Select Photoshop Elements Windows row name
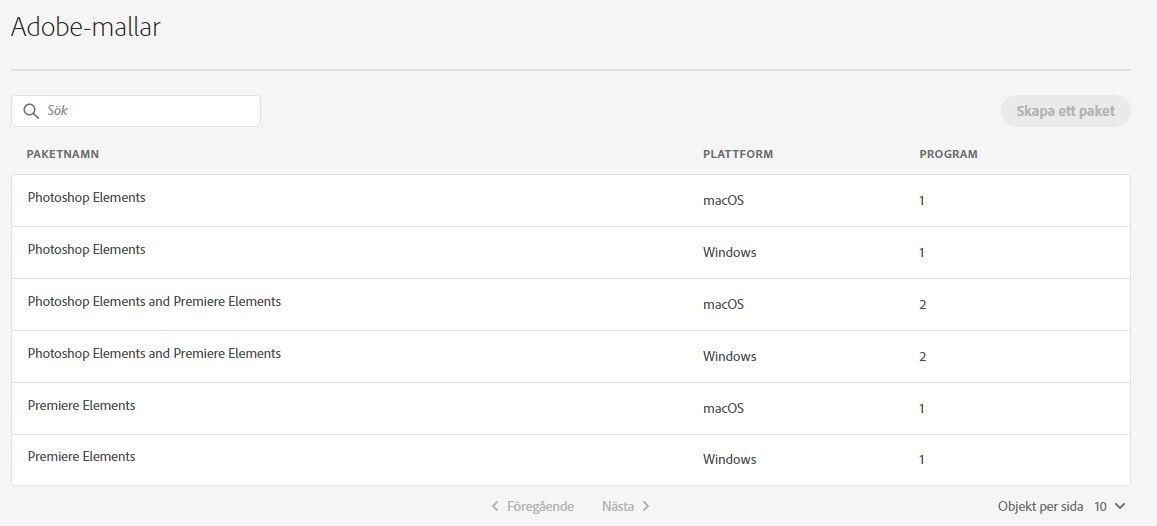This screenshot has width=1157, height=526. coord(86,249)
